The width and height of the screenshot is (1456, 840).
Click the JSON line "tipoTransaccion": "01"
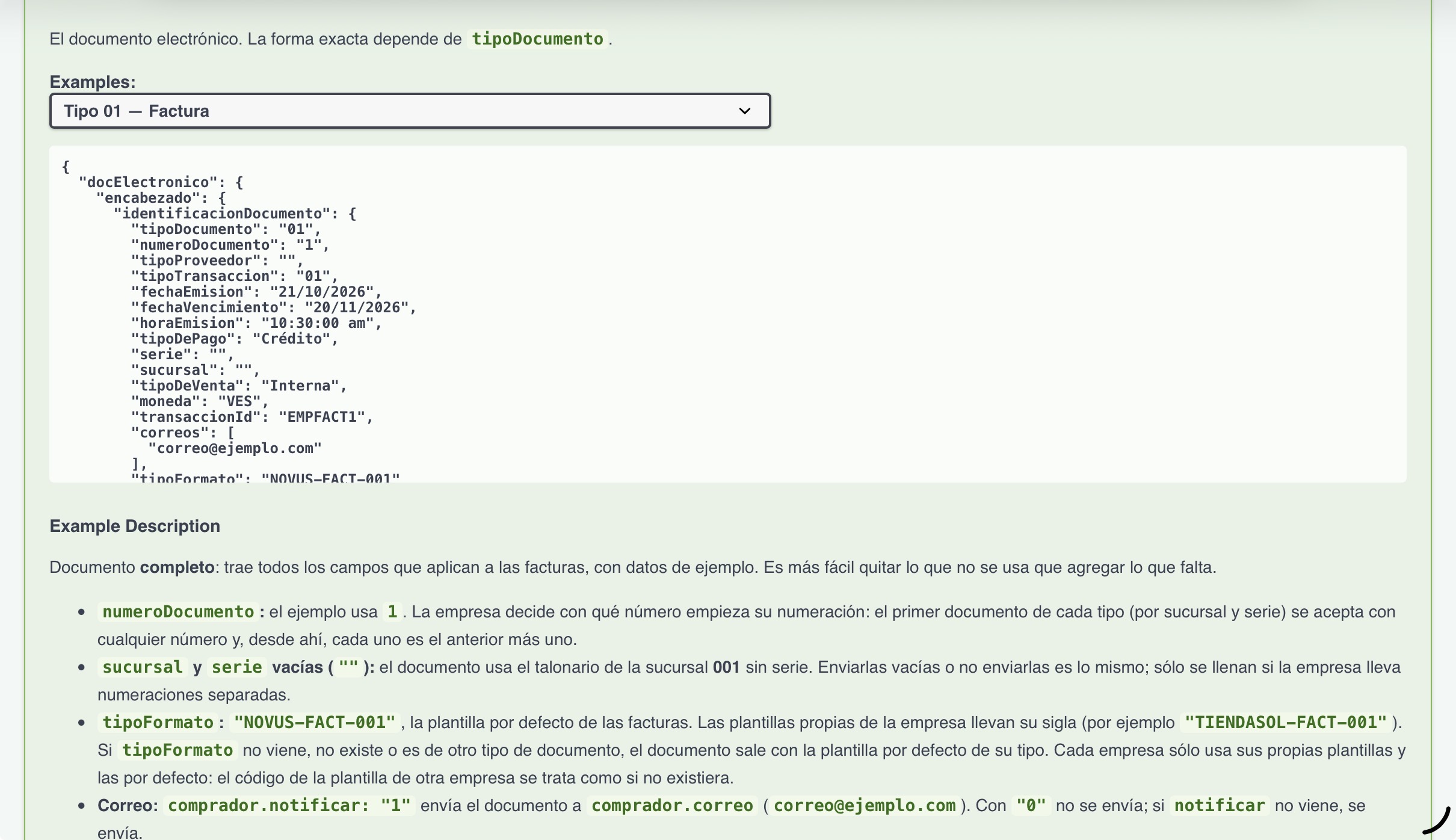235,276
